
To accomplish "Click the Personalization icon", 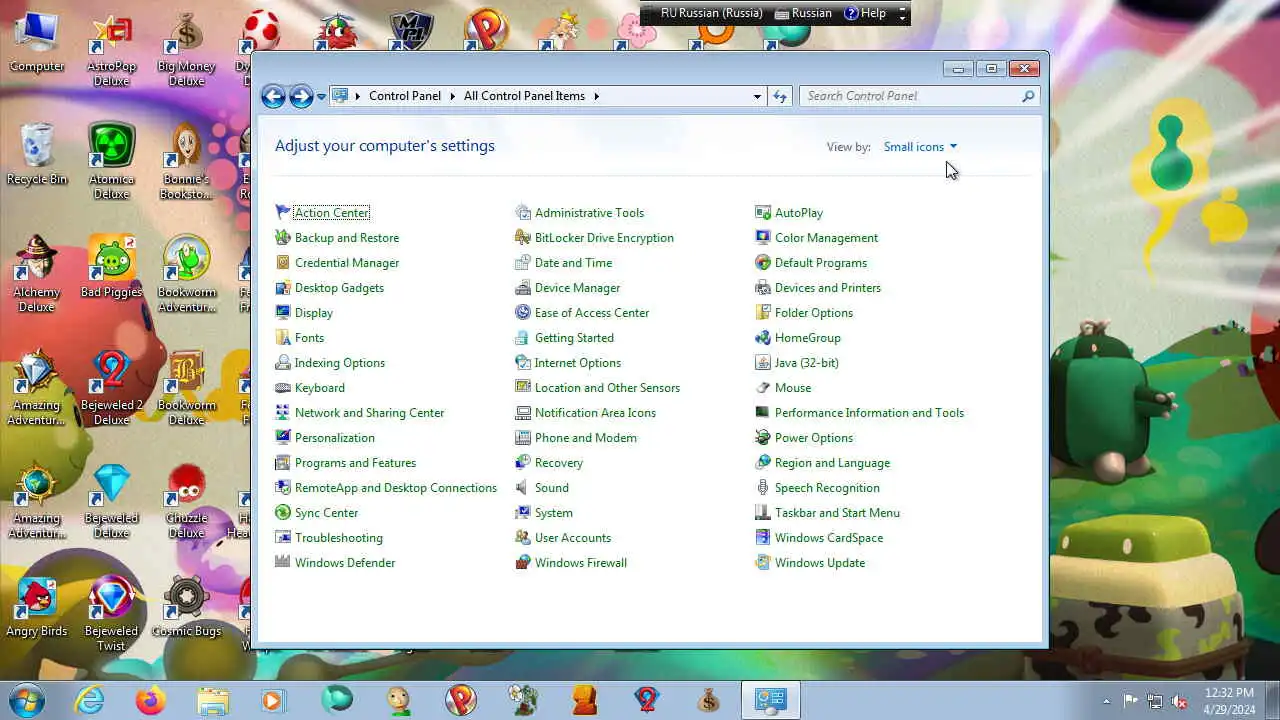I will click(283, 437).
